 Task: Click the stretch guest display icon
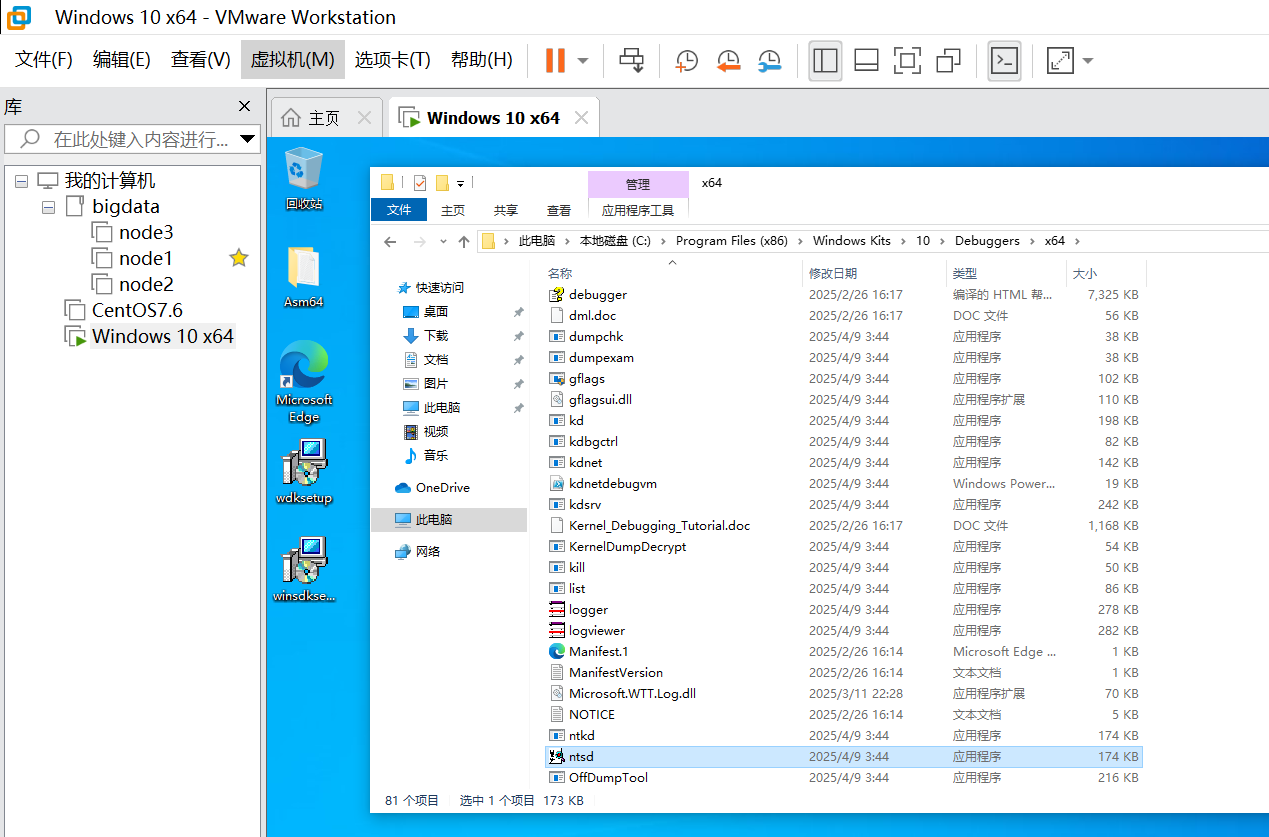[x=1060, y=60]
